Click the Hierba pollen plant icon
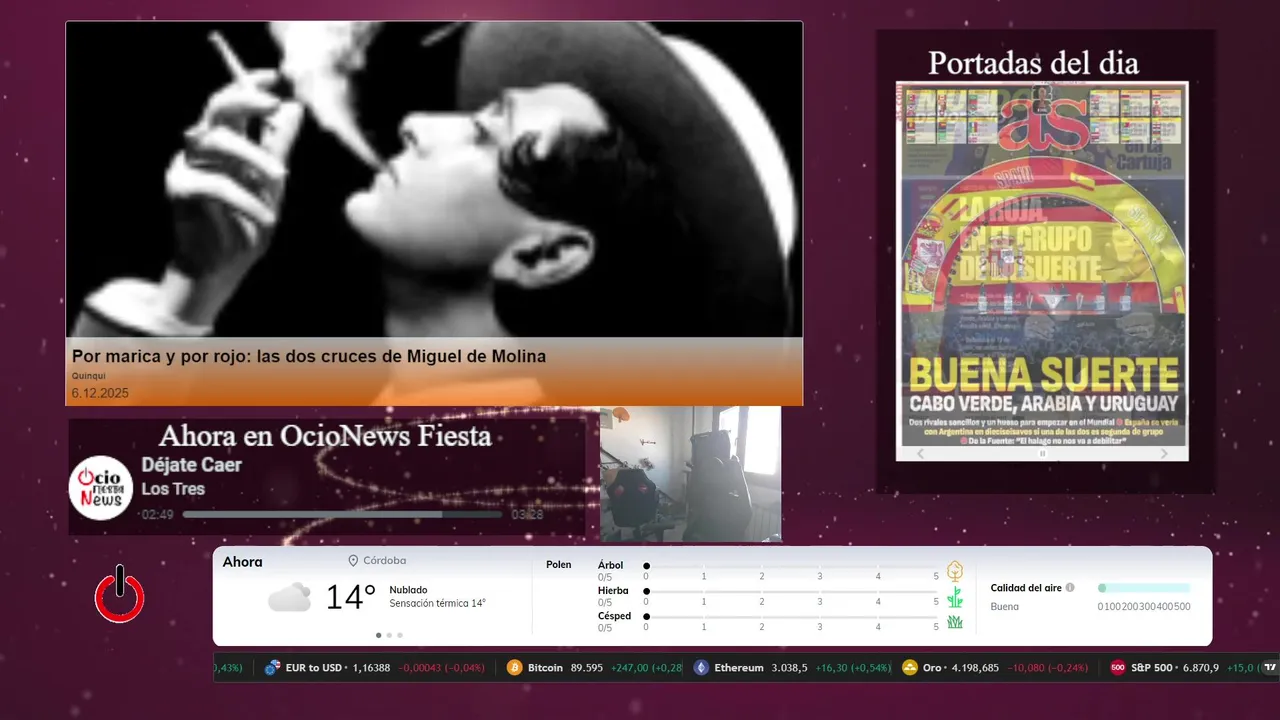Image resolution: width=1280 pixels, height=720 pixels. click(x=955, y=597)
